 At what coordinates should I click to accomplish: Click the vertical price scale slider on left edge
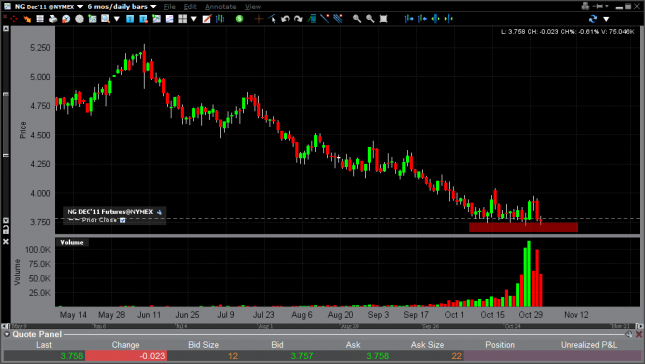click(x=6, y=125)
